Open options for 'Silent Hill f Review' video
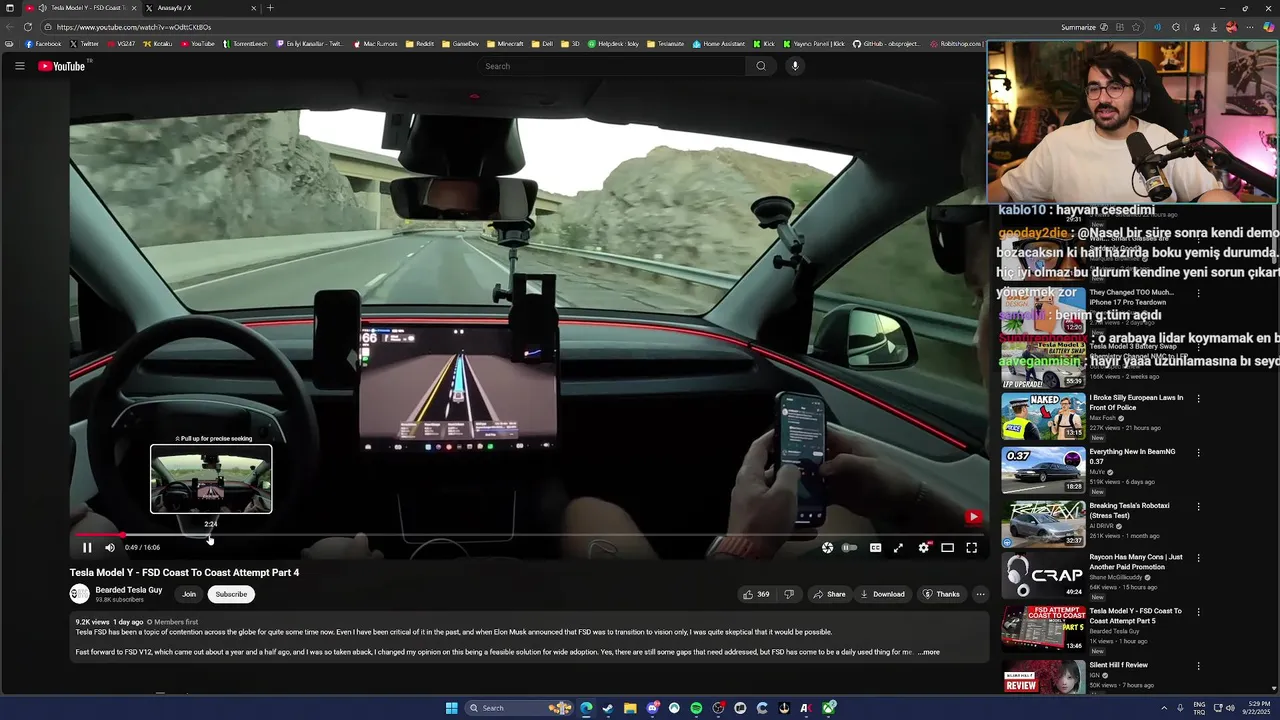 click(x=1198, y=666)
